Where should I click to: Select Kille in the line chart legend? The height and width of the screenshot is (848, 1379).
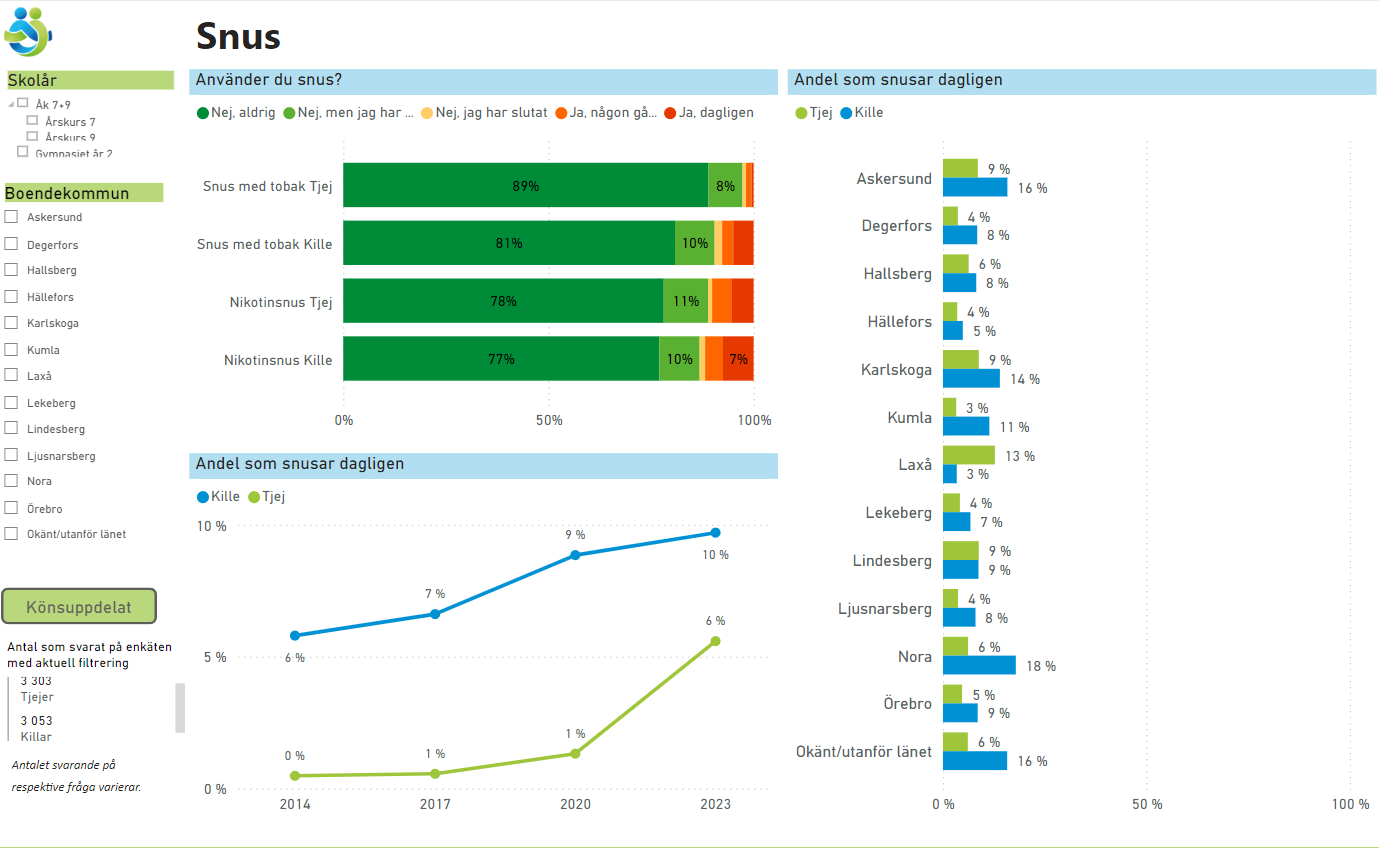(218, 497)
